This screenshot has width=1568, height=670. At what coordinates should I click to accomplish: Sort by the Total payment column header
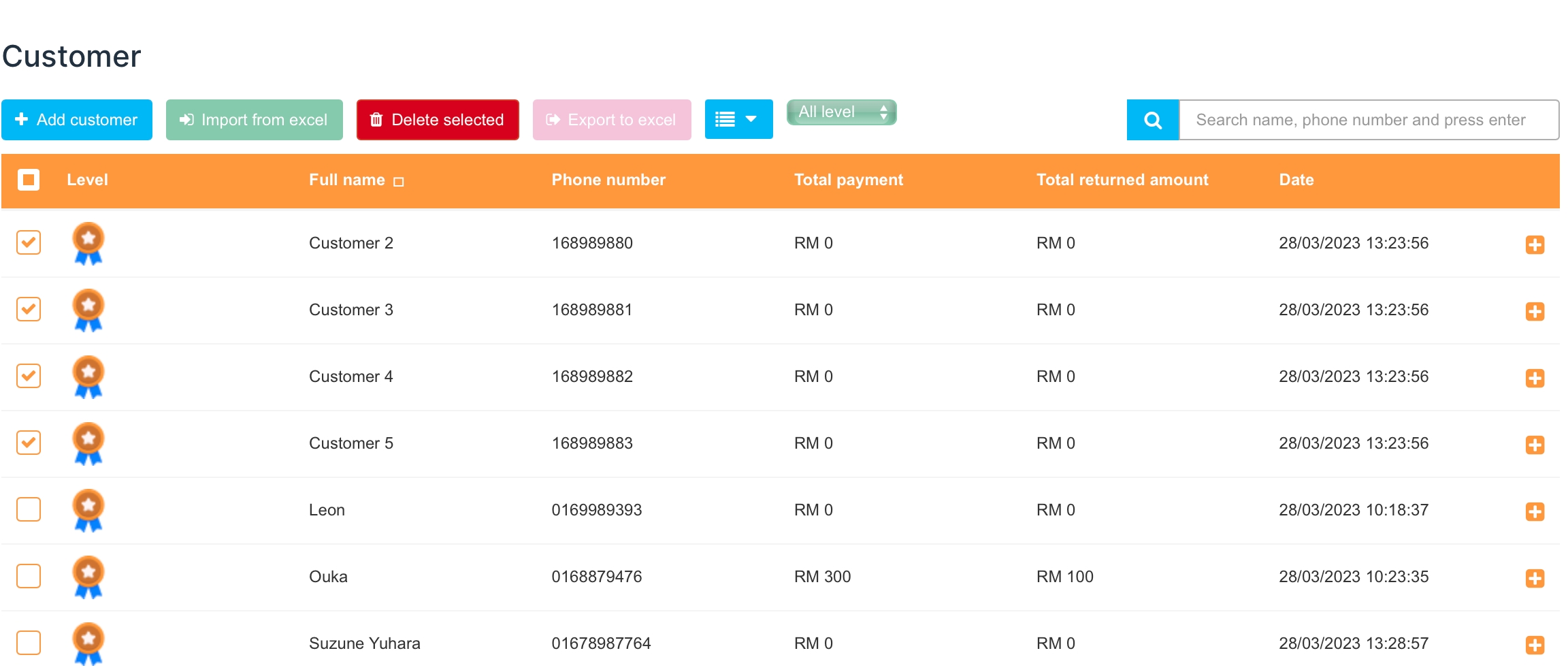848,180
